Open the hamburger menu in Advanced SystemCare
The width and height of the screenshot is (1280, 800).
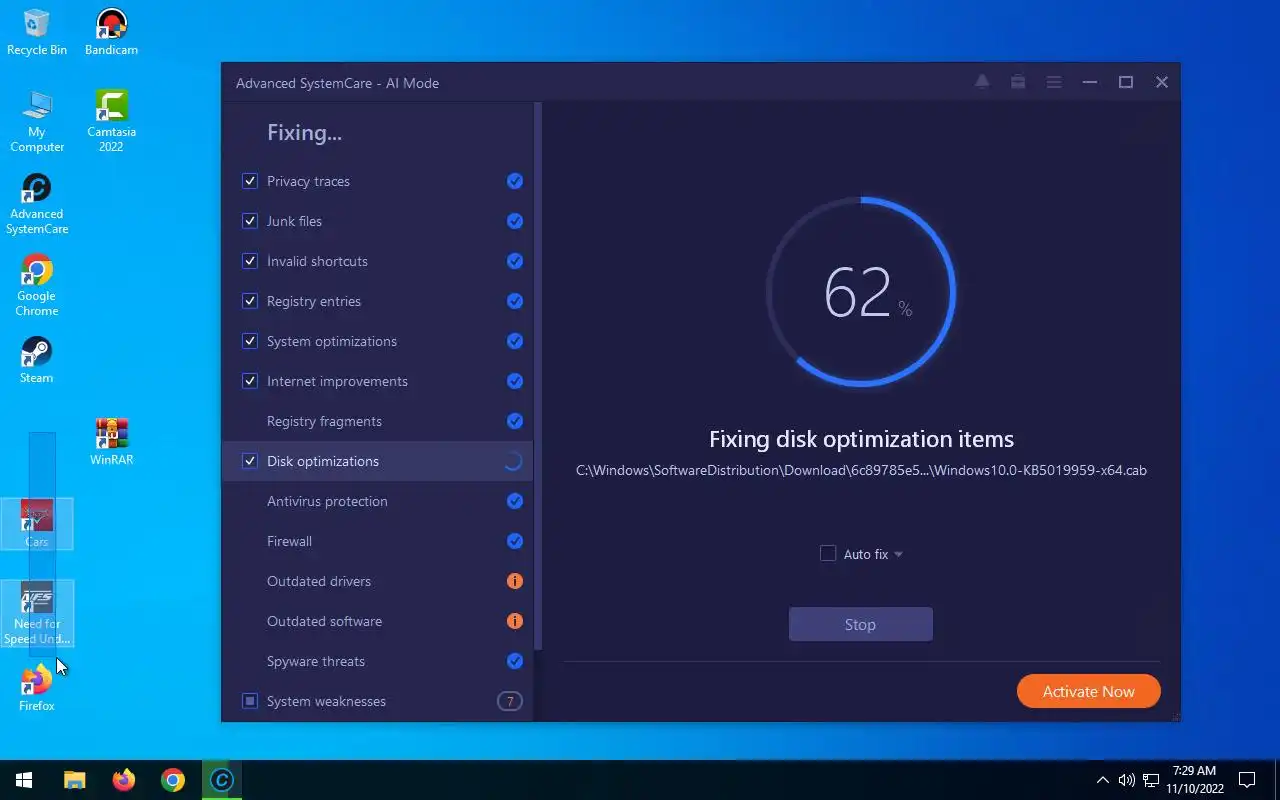(x=1054, y=82)
